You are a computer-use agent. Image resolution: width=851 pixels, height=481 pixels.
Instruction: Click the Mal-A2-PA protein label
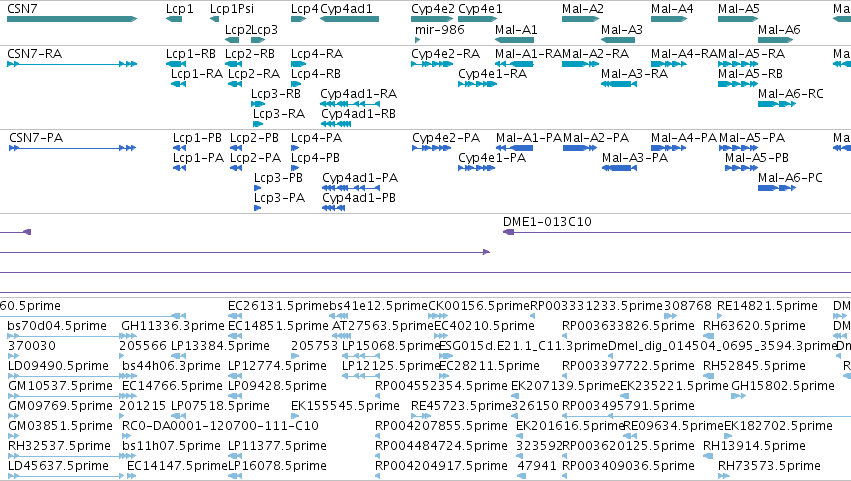point(596,138)
